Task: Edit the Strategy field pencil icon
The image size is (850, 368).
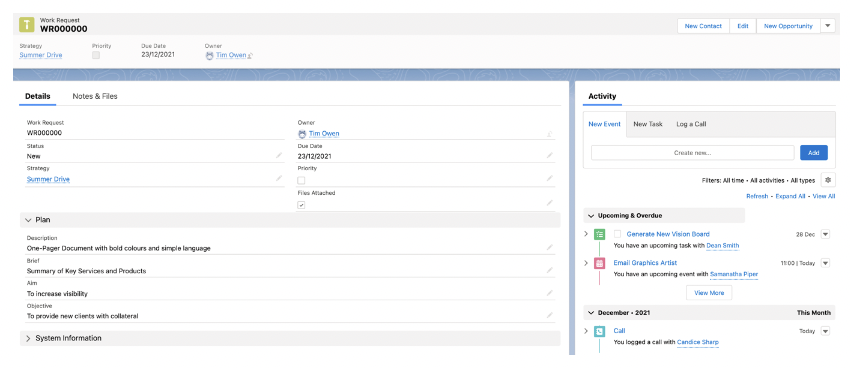Action: [x=279, y=178]
